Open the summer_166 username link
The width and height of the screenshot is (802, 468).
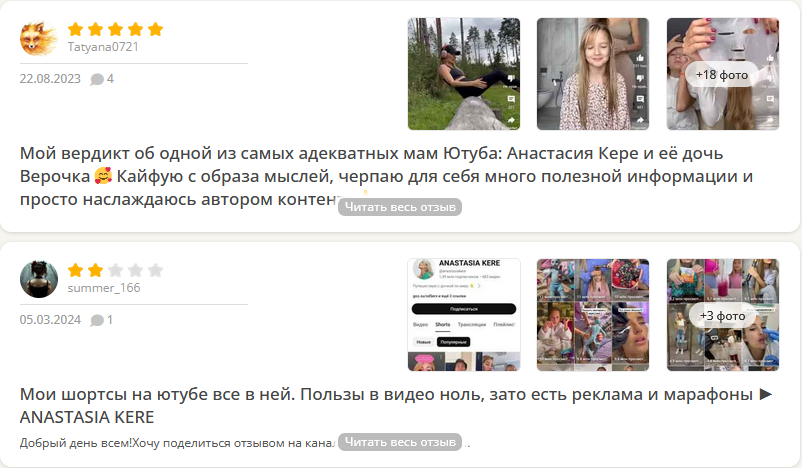pos(104,288)
